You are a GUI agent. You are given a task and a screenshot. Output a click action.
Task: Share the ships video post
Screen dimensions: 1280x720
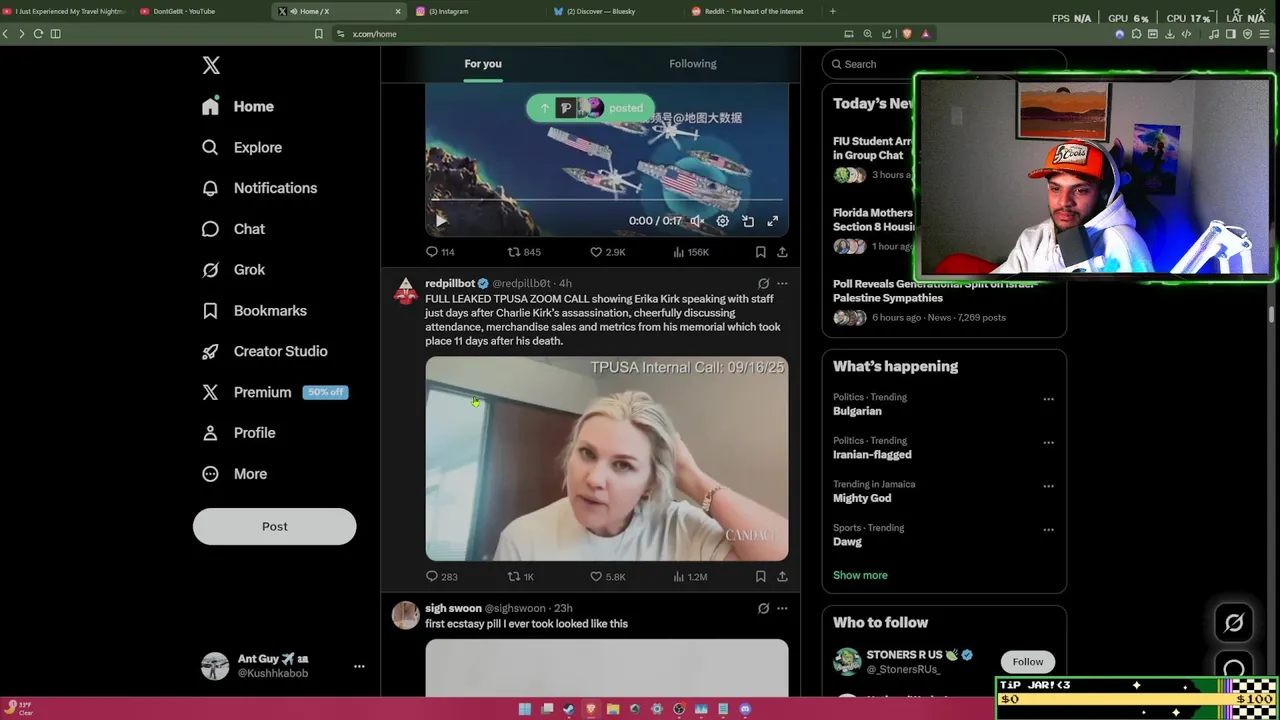point(782,252)
